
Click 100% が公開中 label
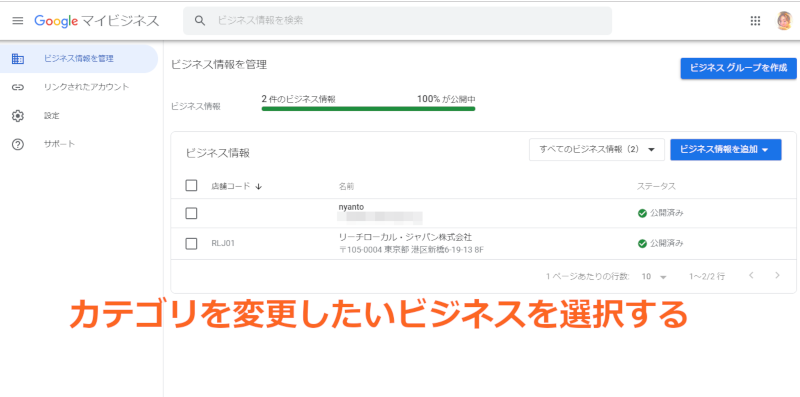[x=446, y=100]
